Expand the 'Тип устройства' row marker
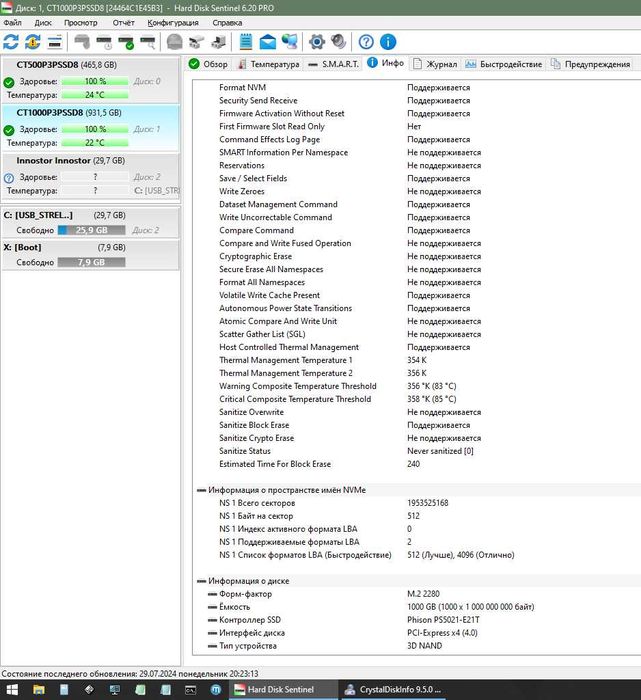641x700 pixels. 212,646
